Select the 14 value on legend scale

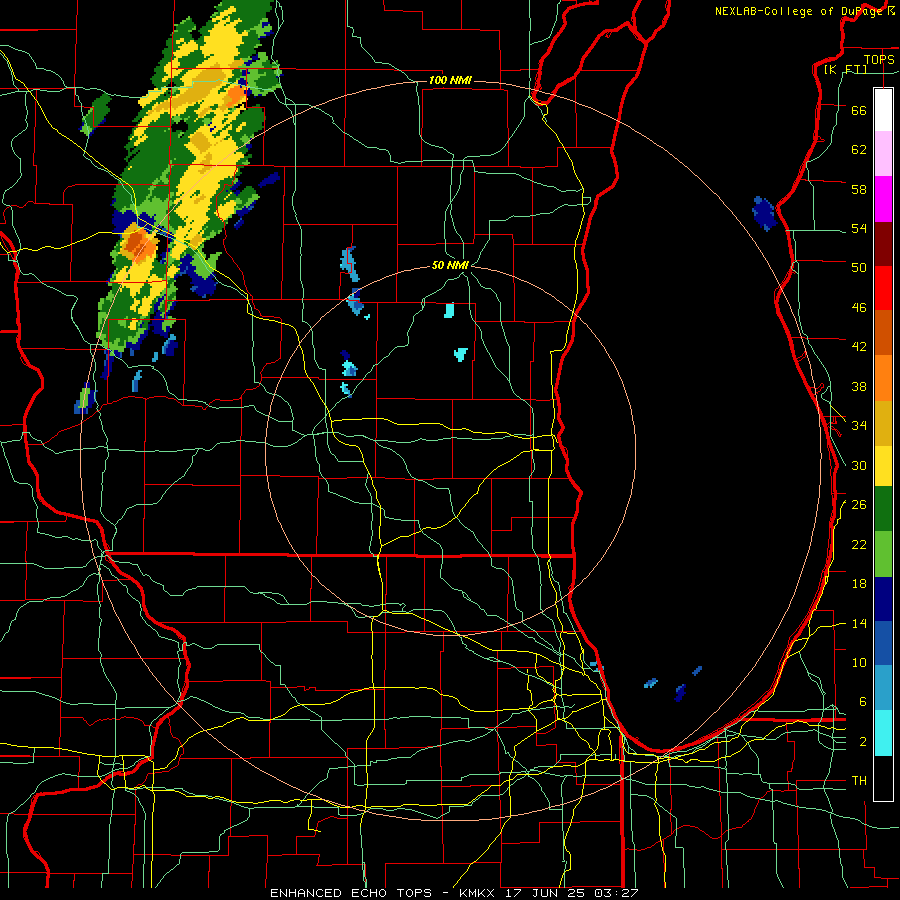(859, 623)
